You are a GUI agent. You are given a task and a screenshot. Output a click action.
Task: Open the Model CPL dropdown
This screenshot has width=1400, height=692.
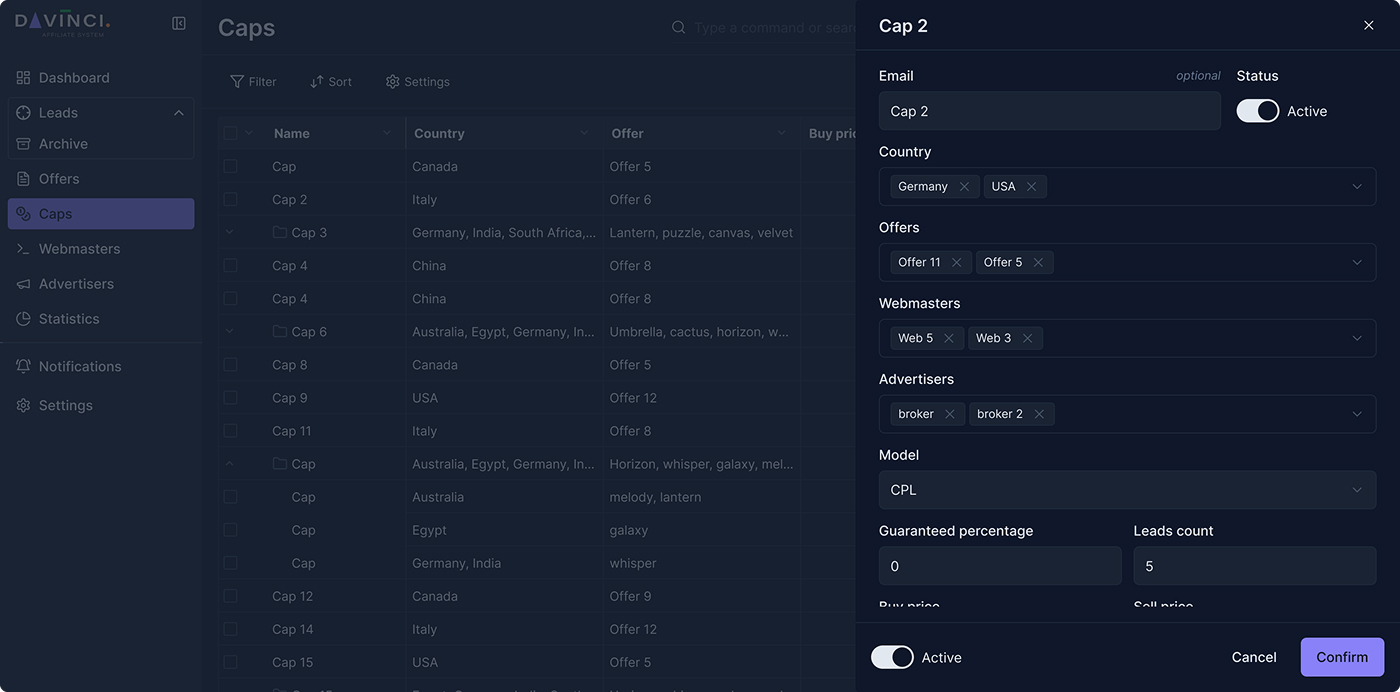[1356, 490]
